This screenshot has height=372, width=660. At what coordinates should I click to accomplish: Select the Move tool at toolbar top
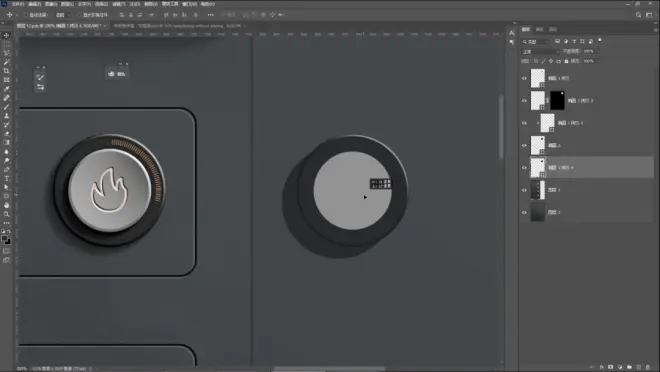pyautogui.click(x=6, y=35)
